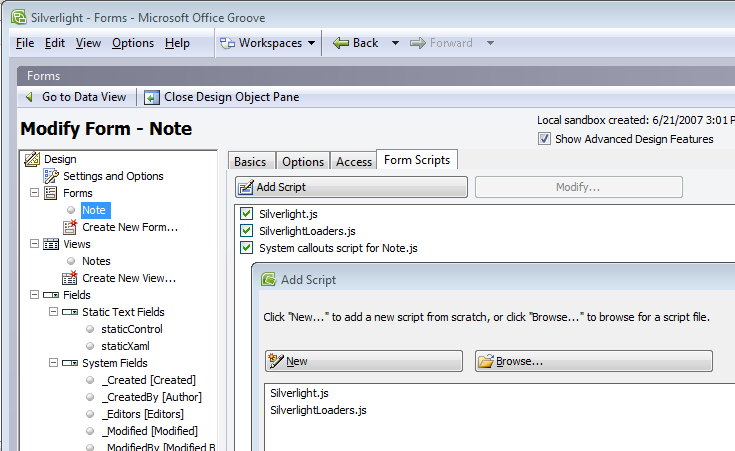Switch to the Options tab
This screenshot has width=735, height=451.
pyautogui.click(x=303, y=161)
